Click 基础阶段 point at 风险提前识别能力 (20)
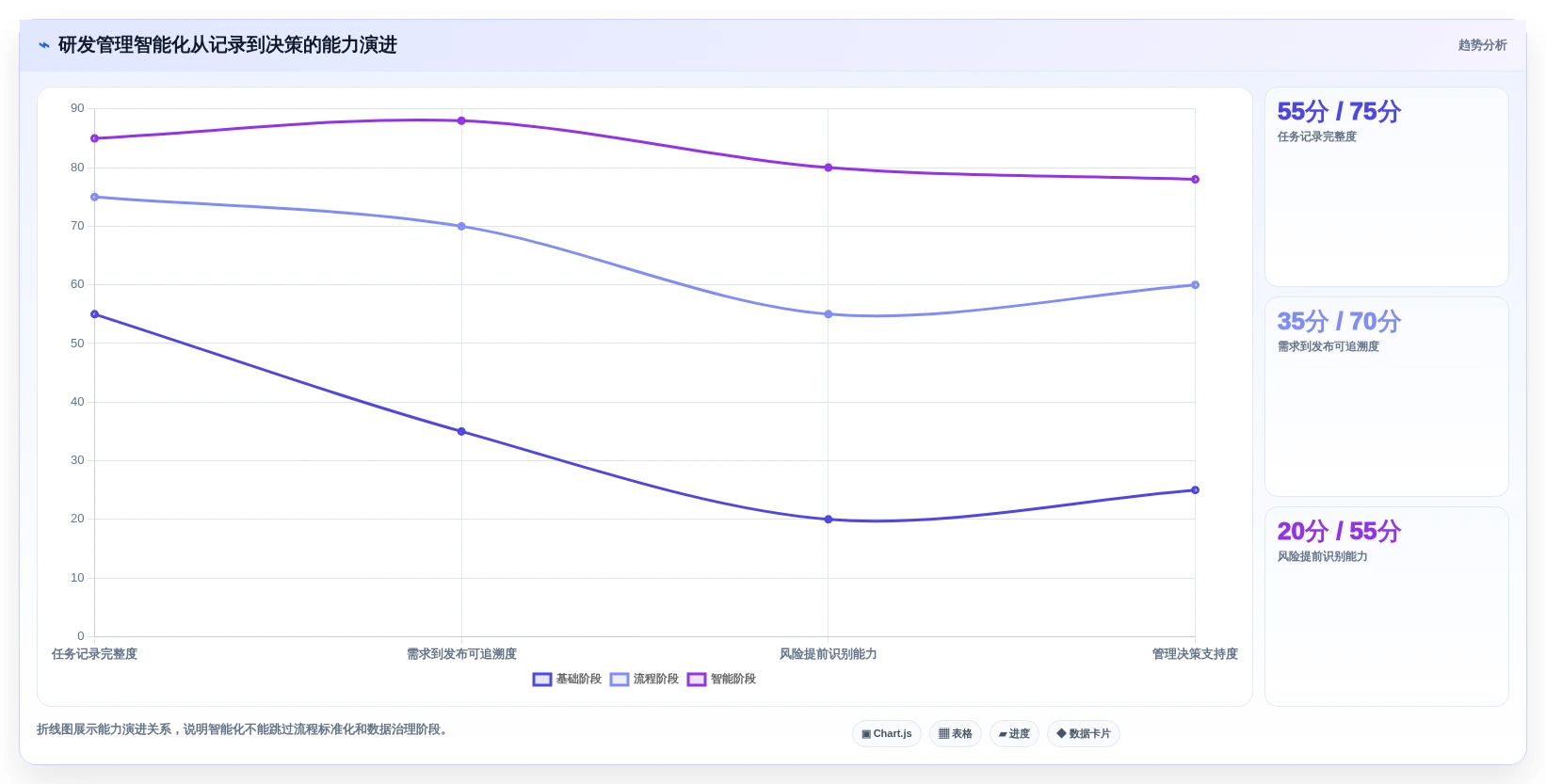Screen dimensions: 1546x784 829,520
